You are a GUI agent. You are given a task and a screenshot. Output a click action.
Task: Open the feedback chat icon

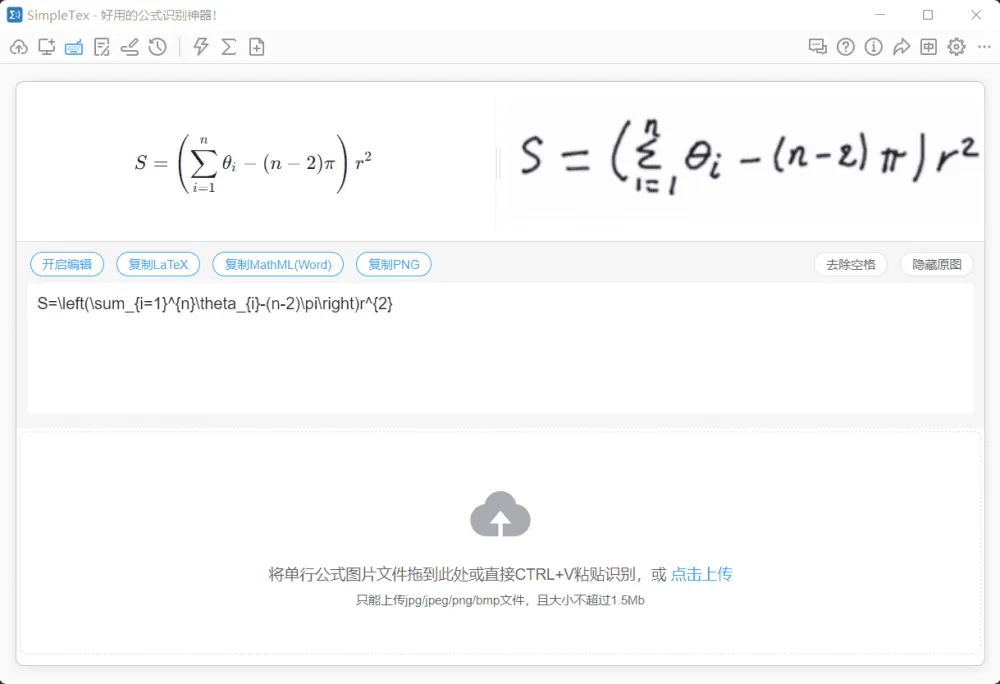tap(818, 46)
